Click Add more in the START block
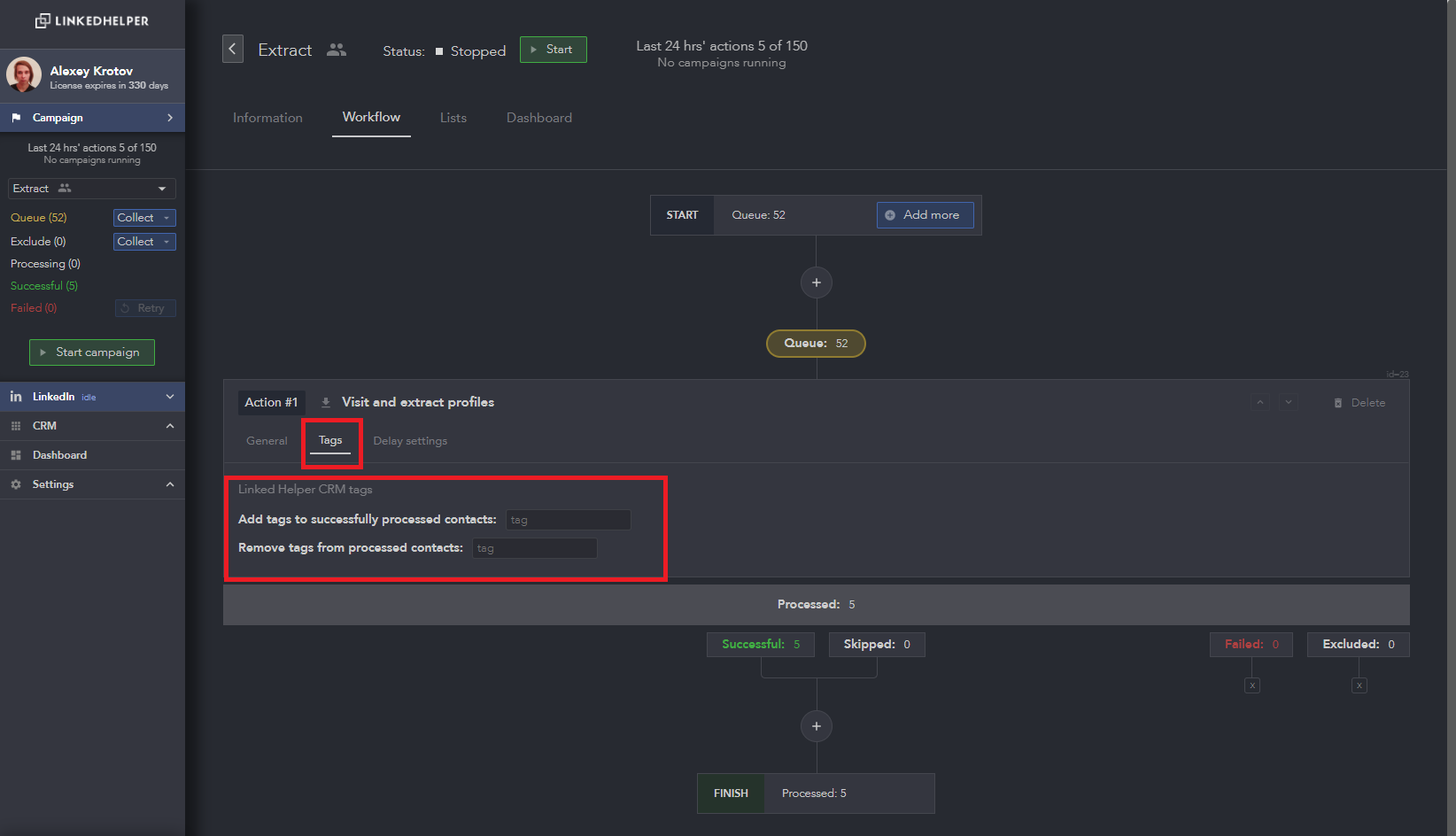1456x836 pixels. point(925,215)
